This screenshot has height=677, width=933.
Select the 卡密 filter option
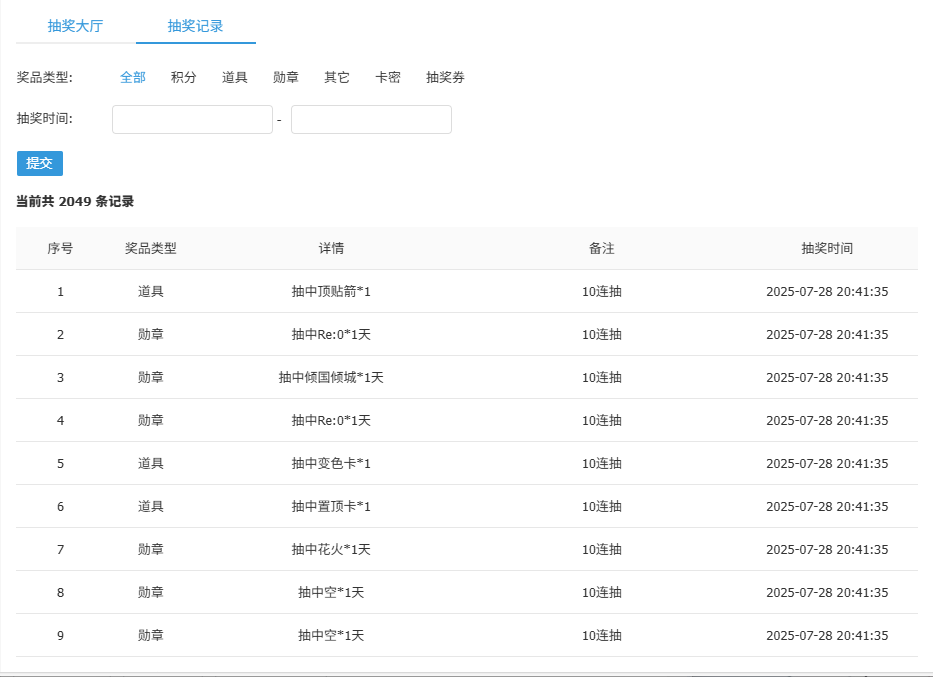[387, 77]
